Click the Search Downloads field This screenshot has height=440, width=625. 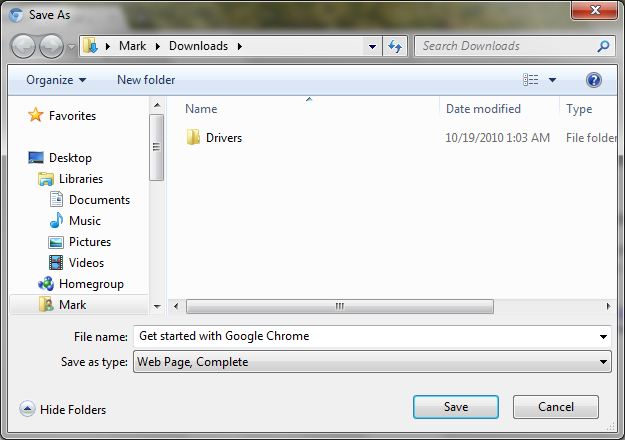tap(505, 46)
